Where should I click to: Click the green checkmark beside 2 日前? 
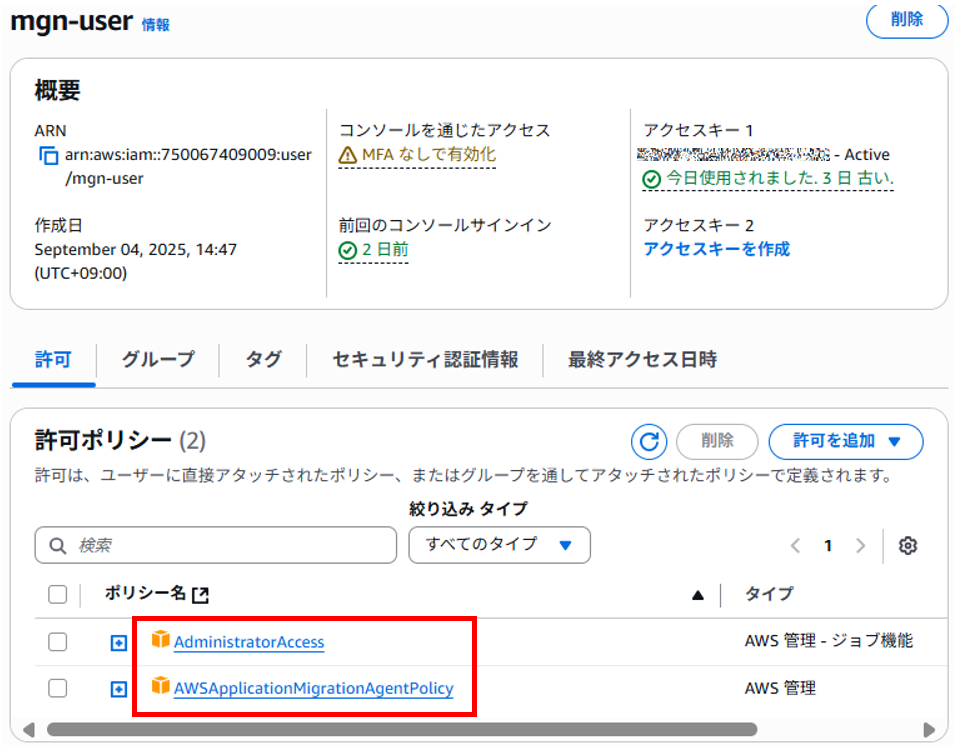coord(347,250)
